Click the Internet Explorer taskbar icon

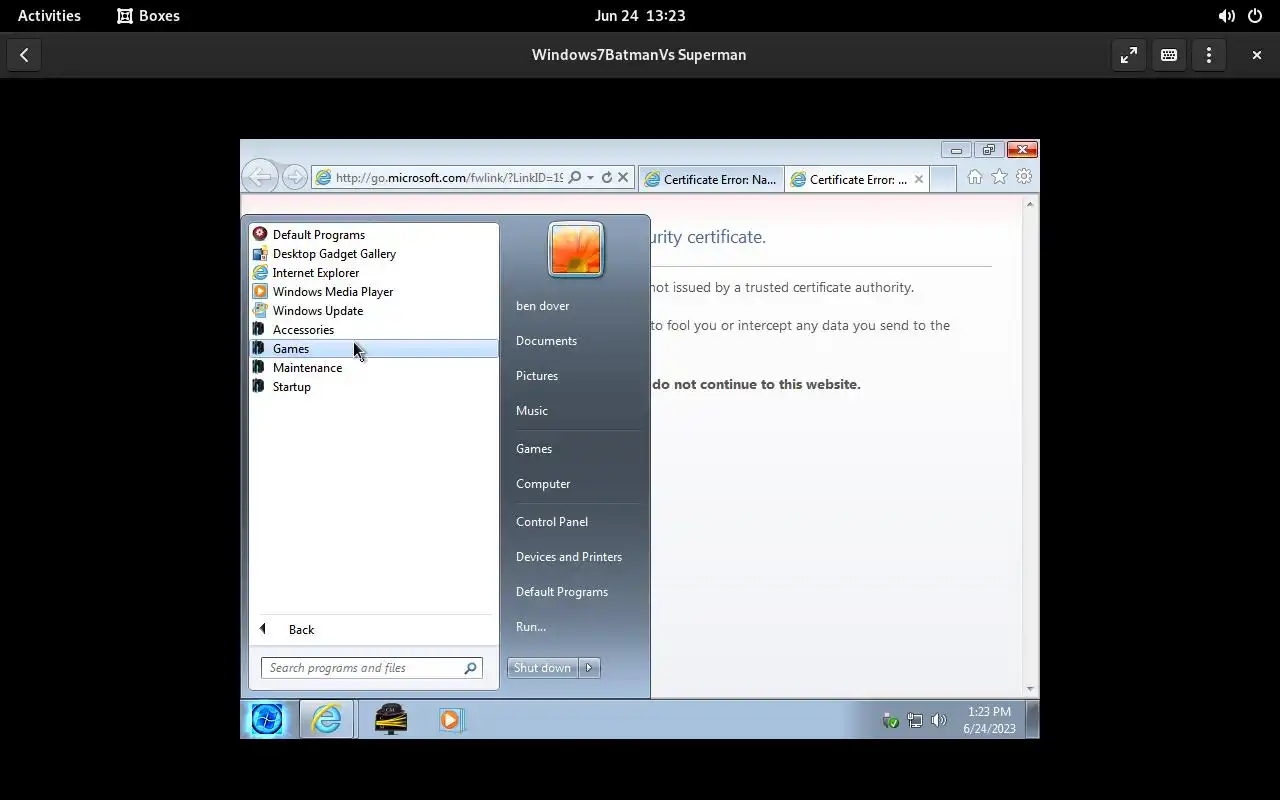click(327, 719)
